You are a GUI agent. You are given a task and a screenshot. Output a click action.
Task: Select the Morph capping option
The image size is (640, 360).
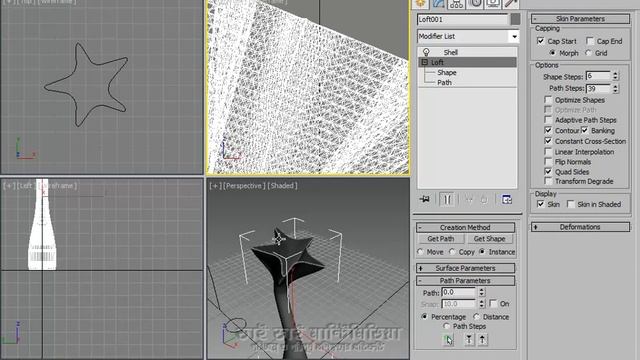pyautogui.click(x=553, y=53)
